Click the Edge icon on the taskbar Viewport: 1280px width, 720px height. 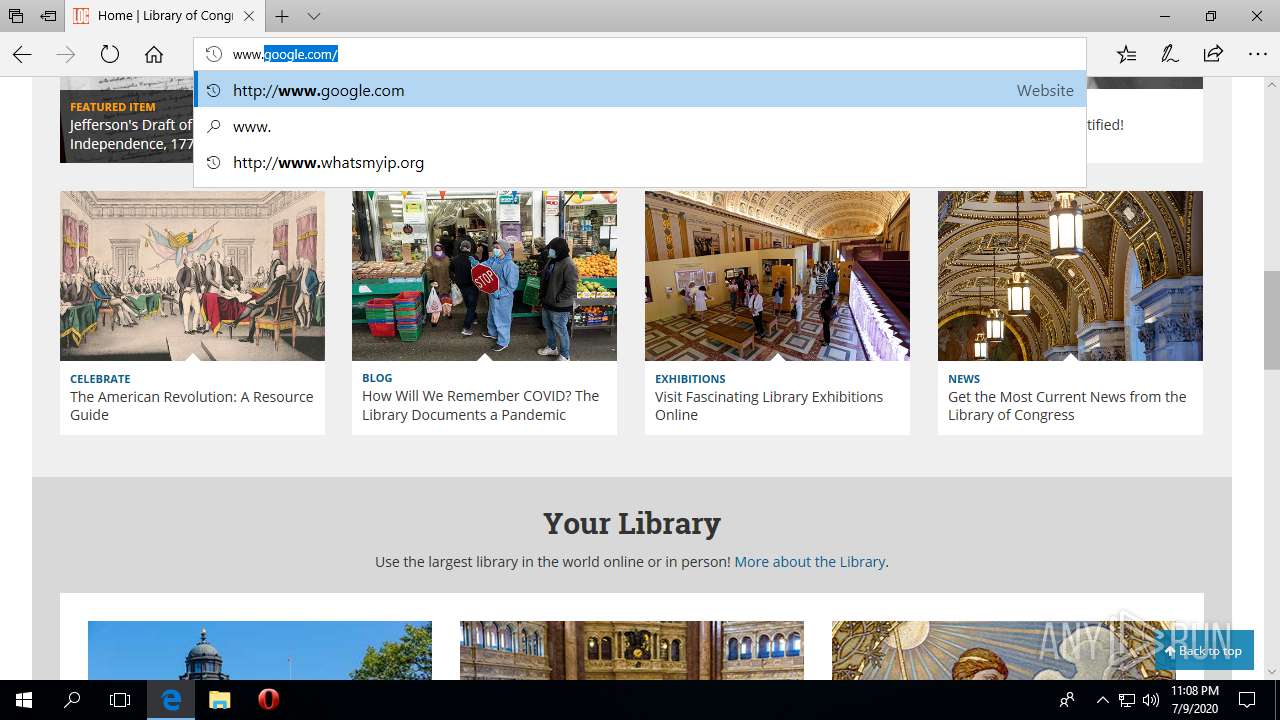point(172,700)
